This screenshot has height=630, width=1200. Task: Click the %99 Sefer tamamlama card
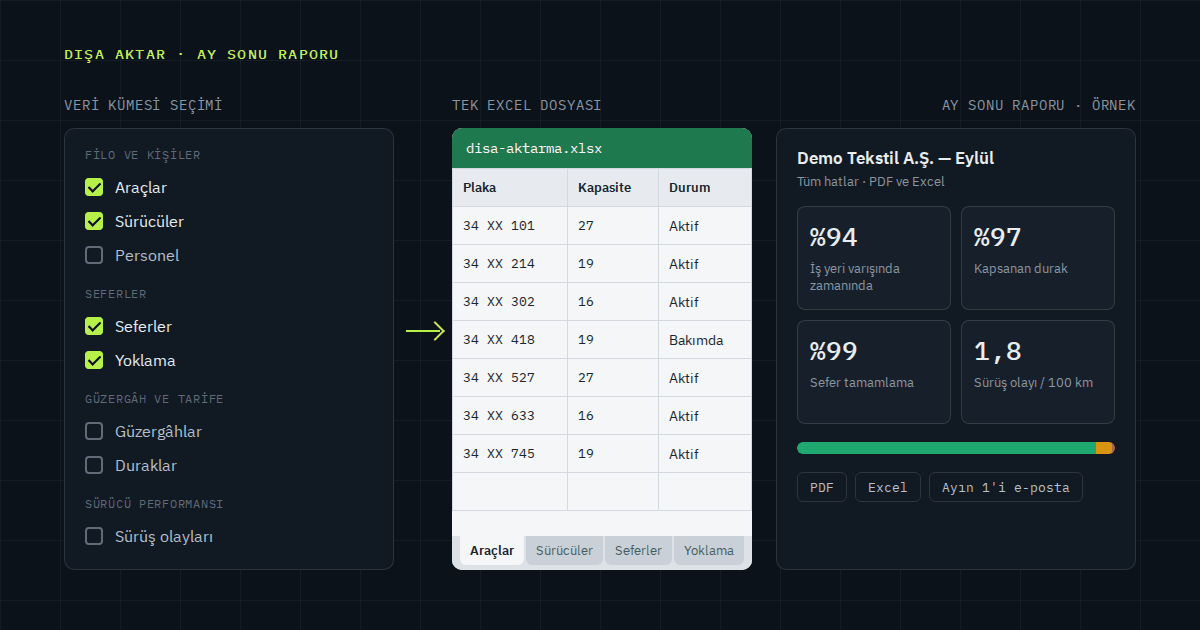(x=874, y=372)
